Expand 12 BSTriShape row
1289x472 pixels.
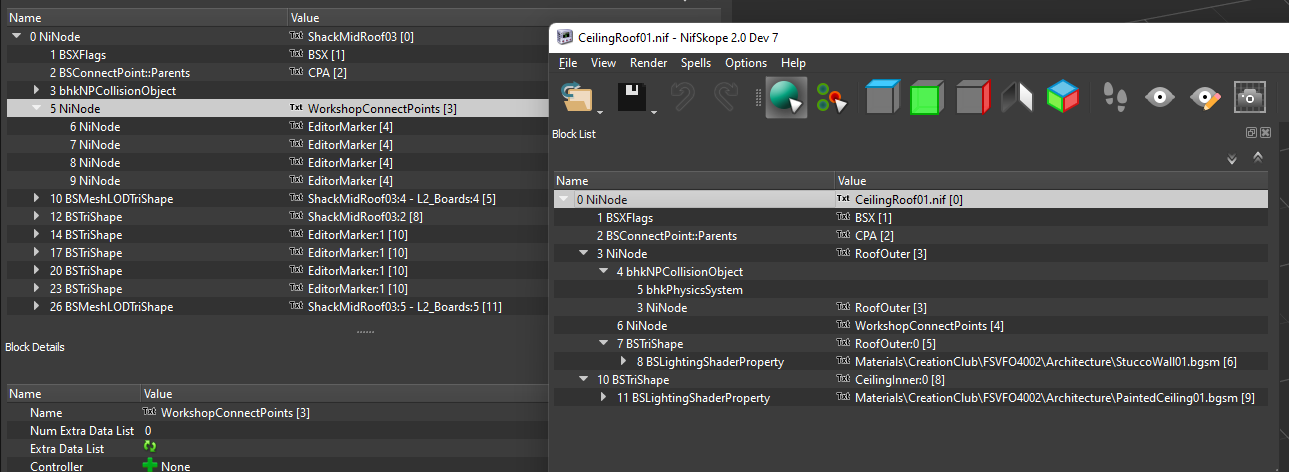click(37, 217)
